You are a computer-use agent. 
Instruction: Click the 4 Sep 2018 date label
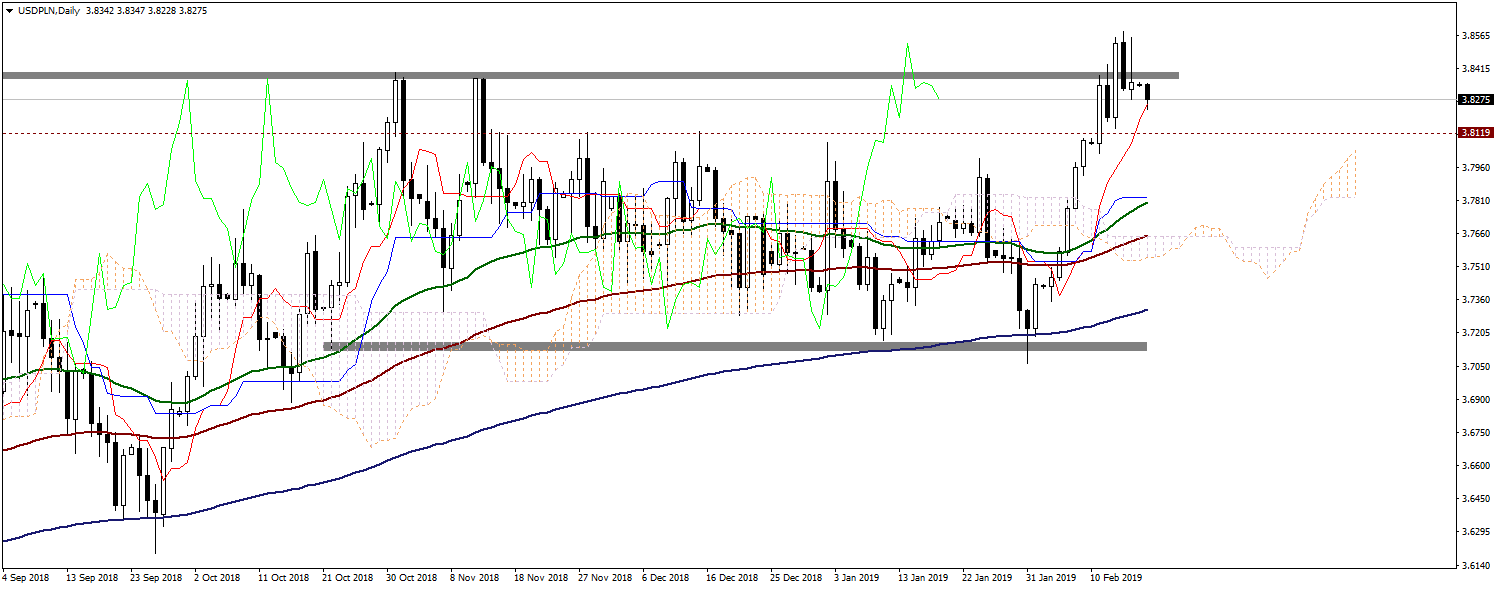point(26,578)
